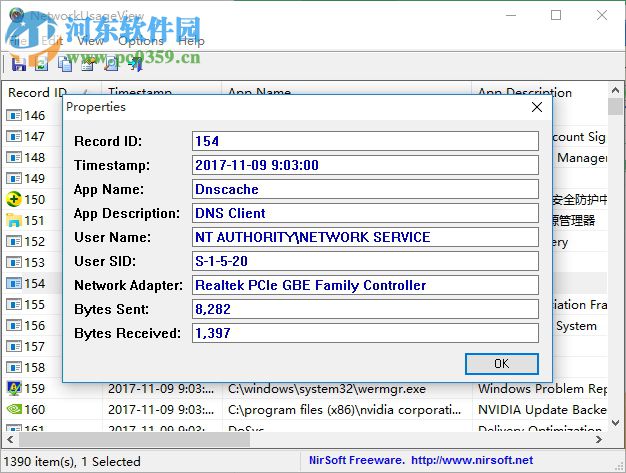
Task: Sort by the Record ID column header
Action: click(x=52, y=93)
